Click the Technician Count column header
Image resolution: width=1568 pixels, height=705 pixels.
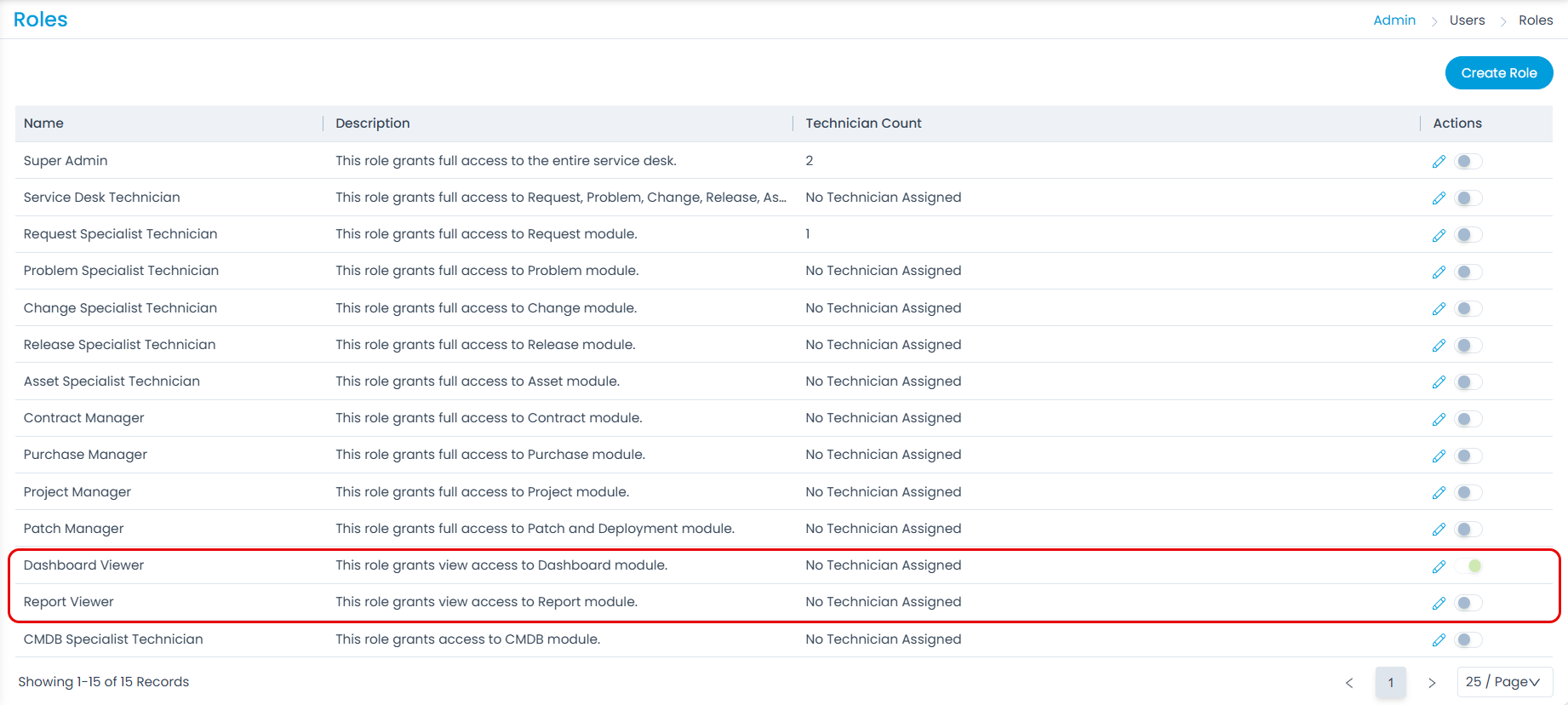click(863, 123)
